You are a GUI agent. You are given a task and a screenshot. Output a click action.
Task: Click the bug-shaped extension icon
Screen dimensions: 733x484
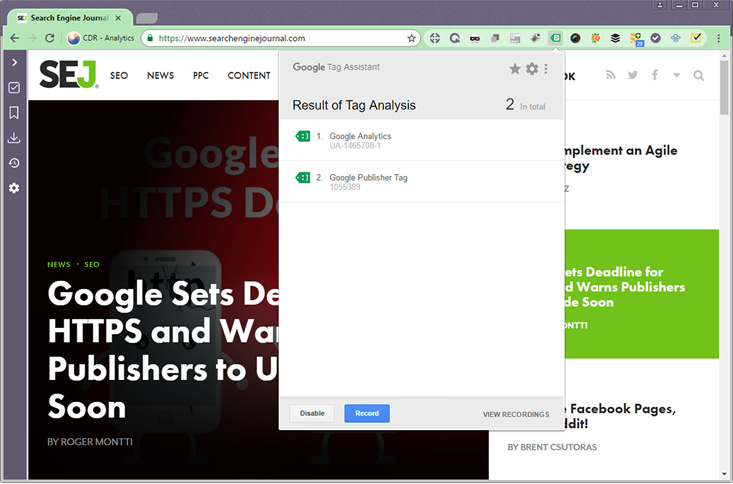pos(535,38)
